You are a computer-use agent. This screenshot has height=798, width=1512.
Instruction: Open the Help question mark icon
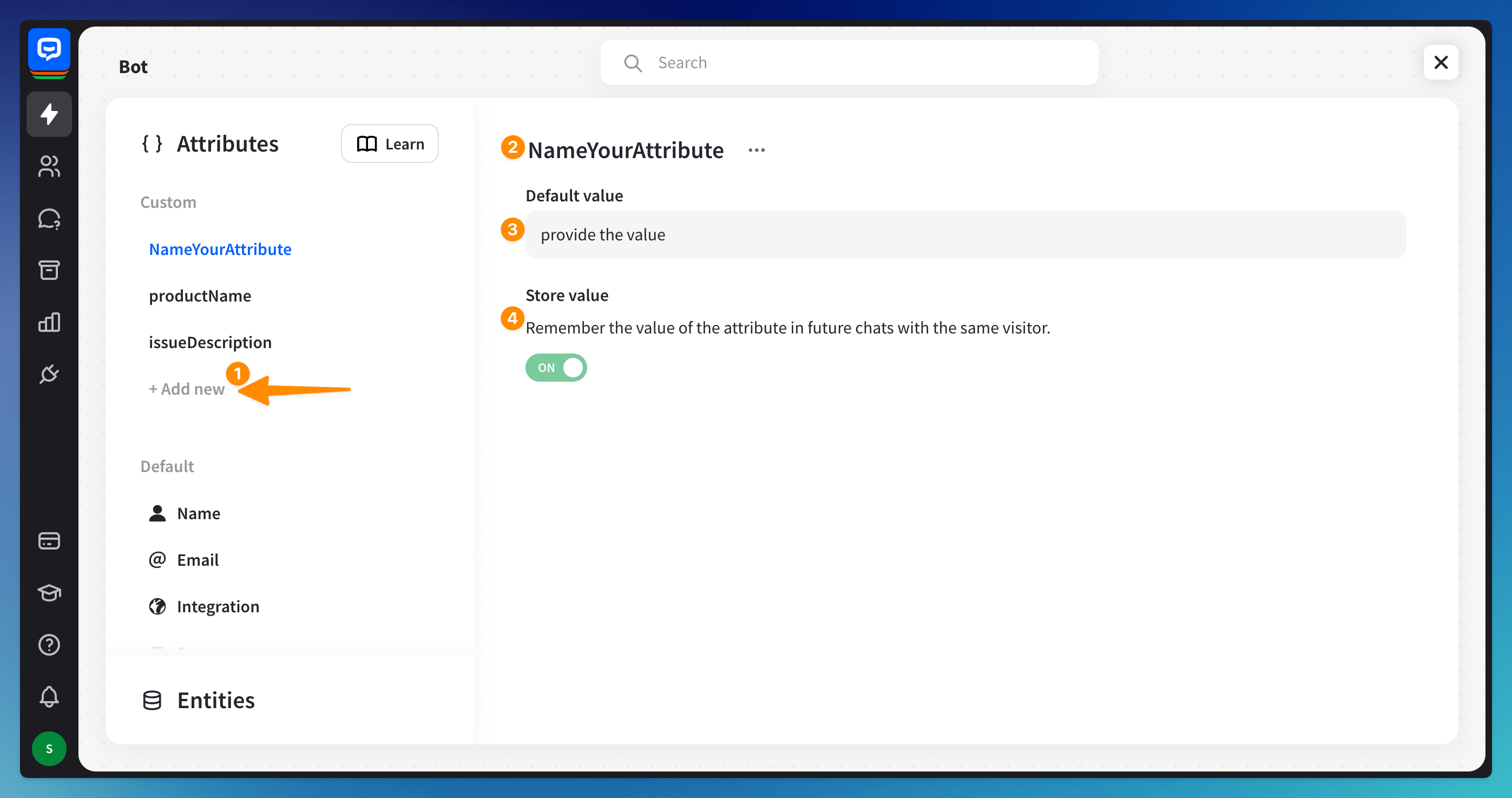pos(49,645)
